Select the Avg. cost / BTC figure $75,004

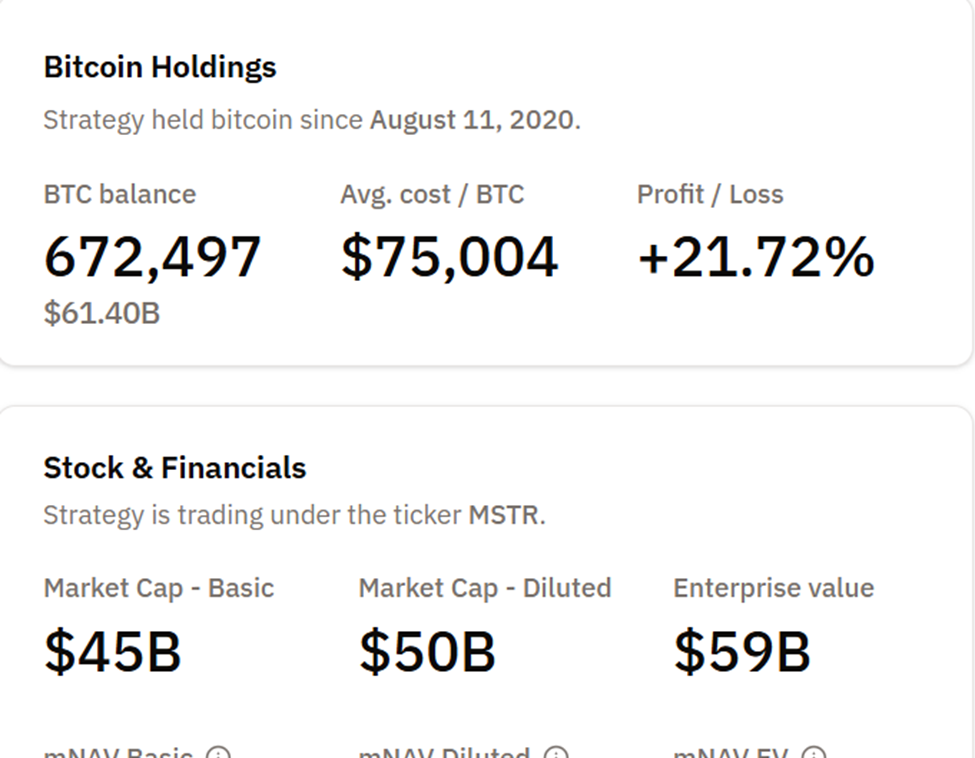coord(448,256)
